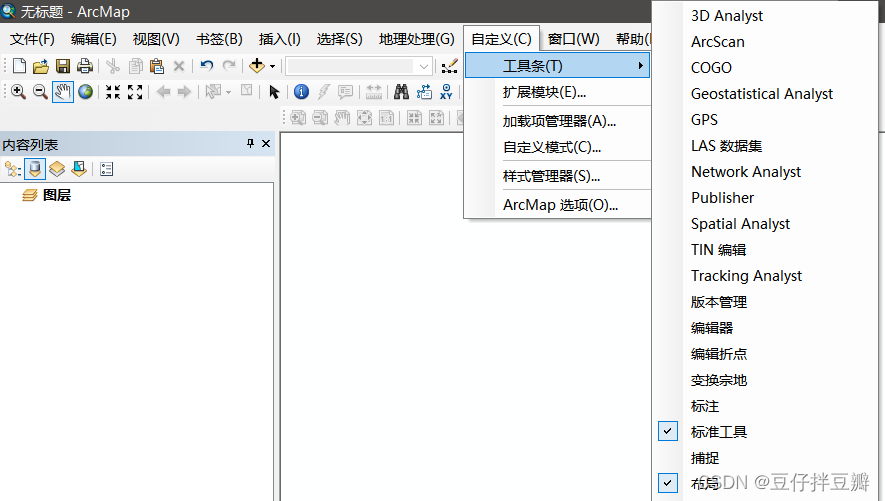Open the Find binoculars tool

point(401,91)
